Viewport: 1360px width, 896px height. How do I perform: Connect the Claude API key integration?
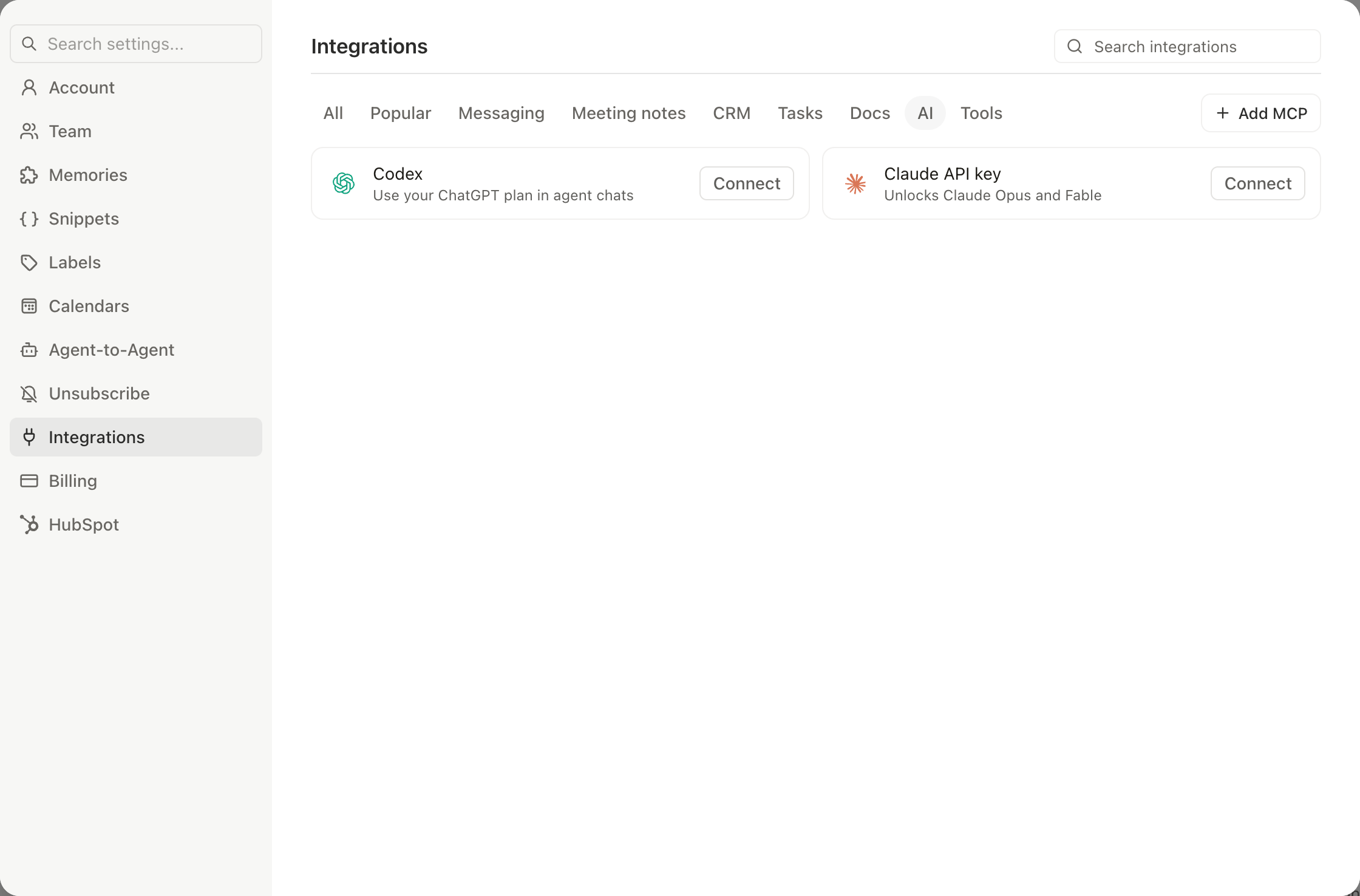pos(1258,183)
